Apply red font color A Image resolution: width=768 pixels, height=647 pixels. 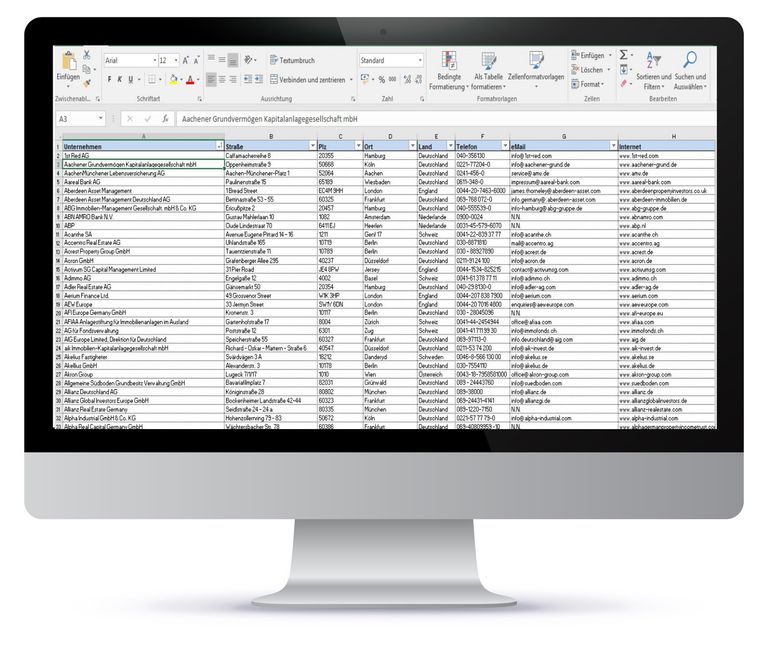(191, 79)
